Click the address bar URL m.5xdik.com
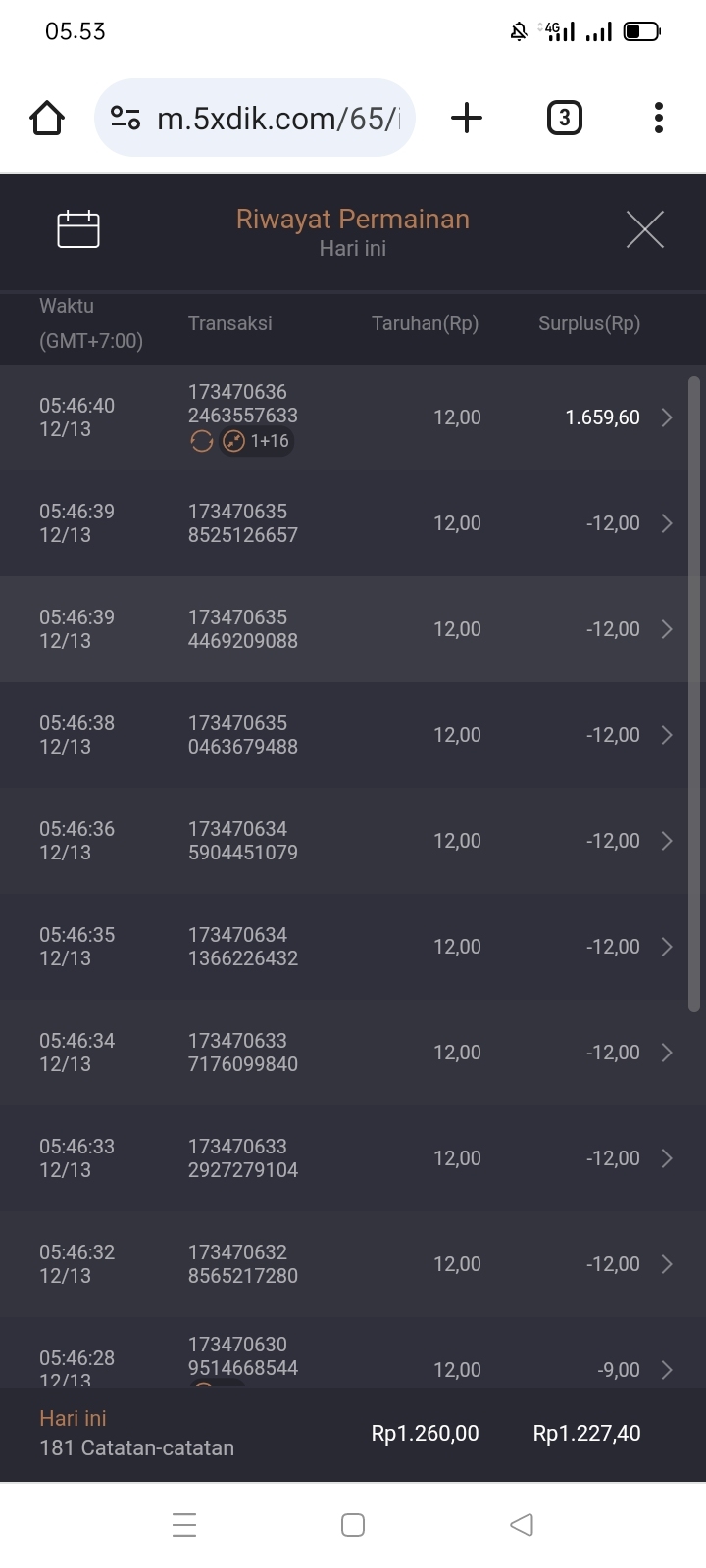 tap(278, 119)
